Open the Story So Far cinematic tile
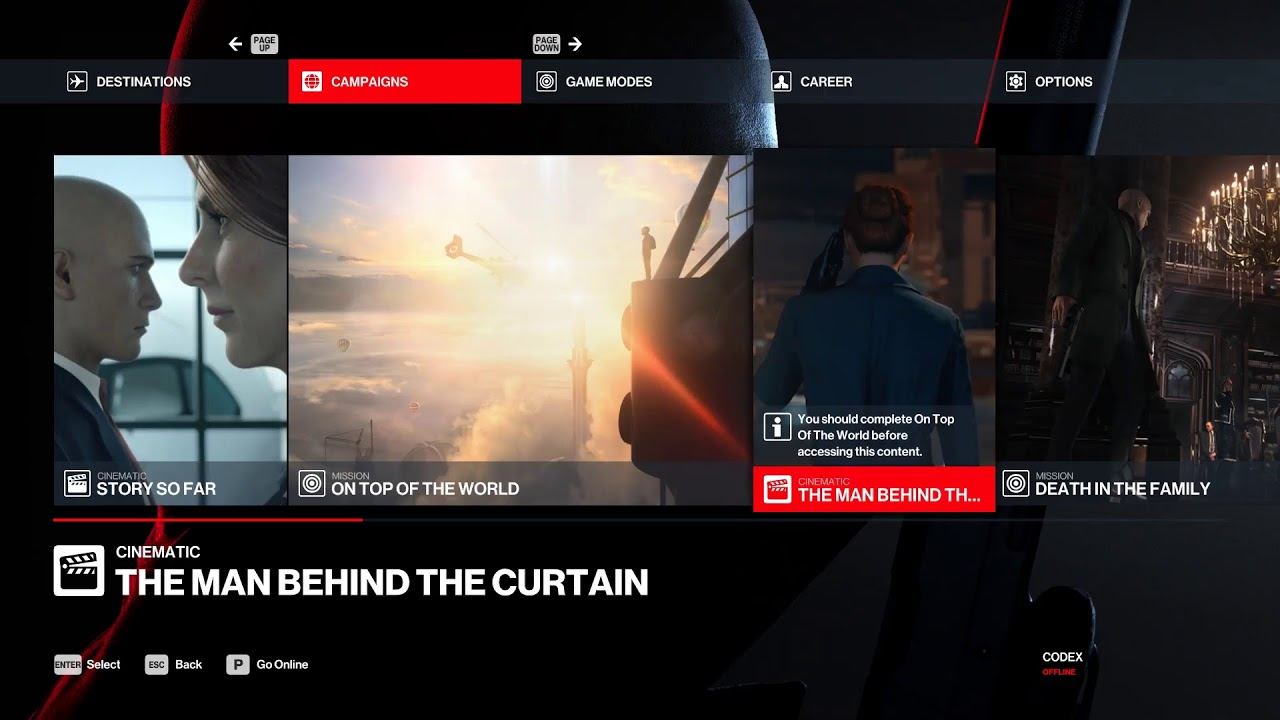The image size is (1280, 720). click(170, 330)
